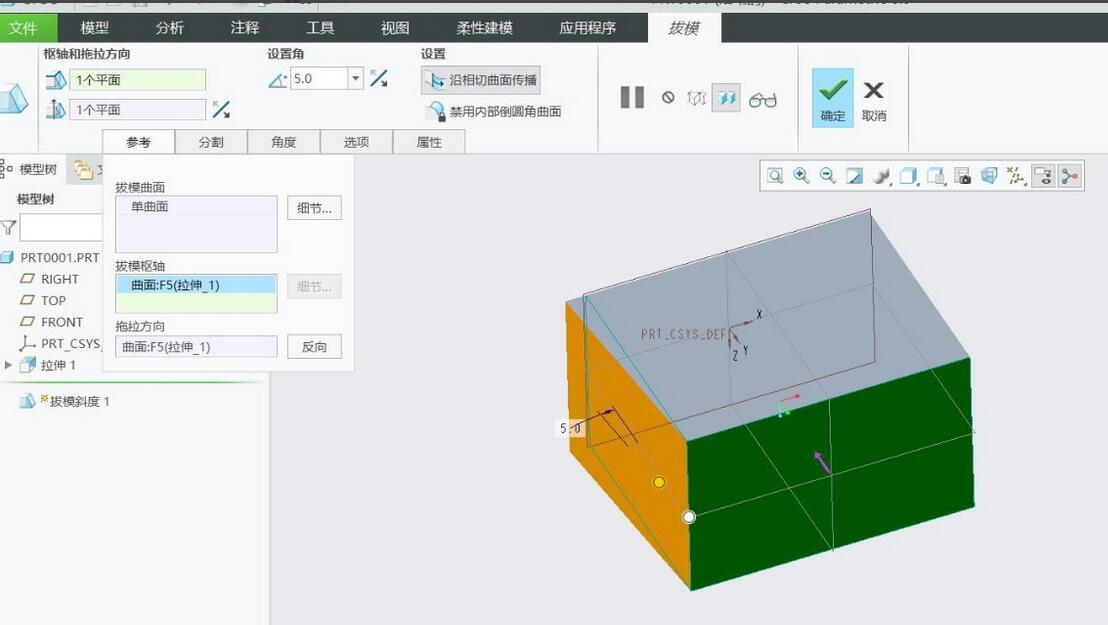This screenshot has height=625, width=1108.
Task: Switch to the 模型 ribbon tab
Action: pos(95,28)
